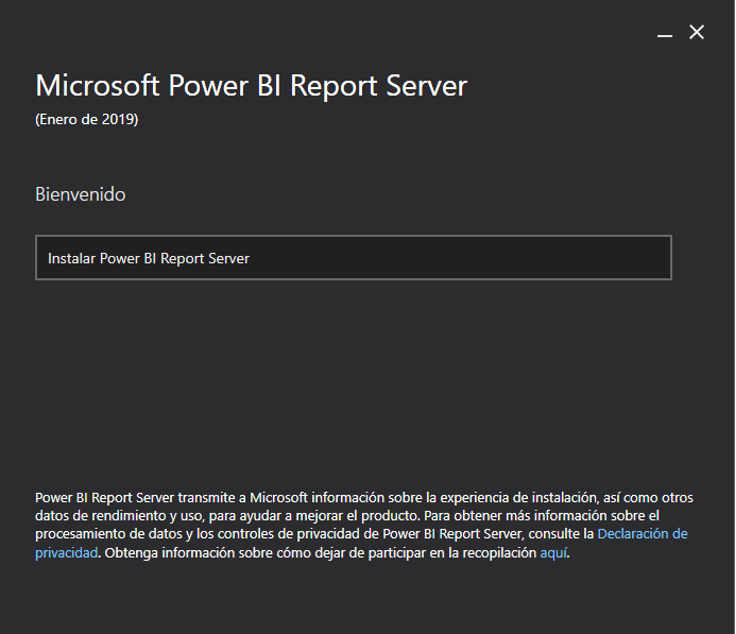Minimize the installer window
The height and width of the screenshot is (634, 736).
[x=665, y=33]
